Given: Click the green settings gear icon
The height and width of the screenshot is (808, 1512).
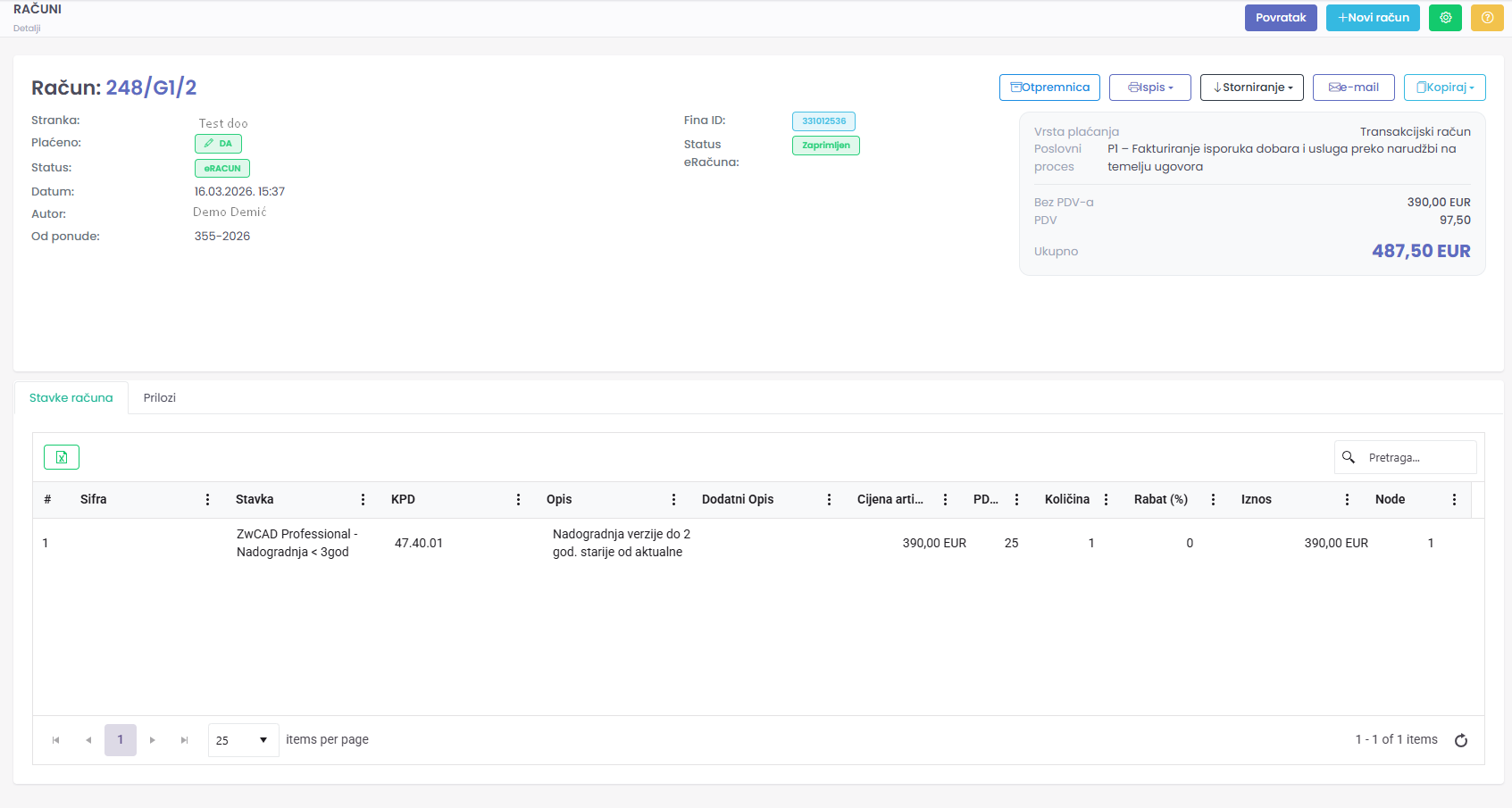Looking at the screenshot, I should [1445, 18].
